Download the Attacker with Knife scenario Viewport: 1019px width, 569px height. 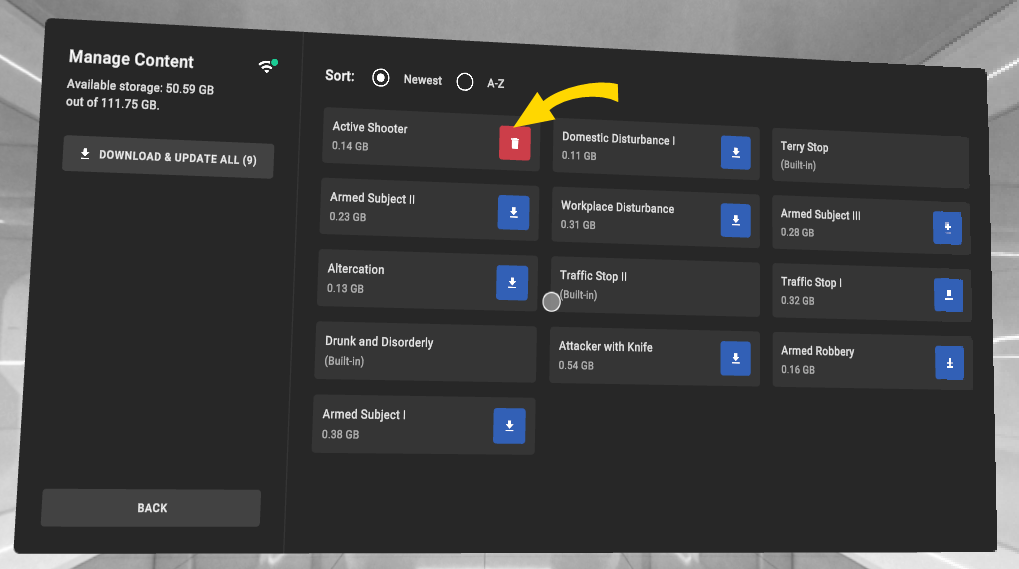pos(735,358)
